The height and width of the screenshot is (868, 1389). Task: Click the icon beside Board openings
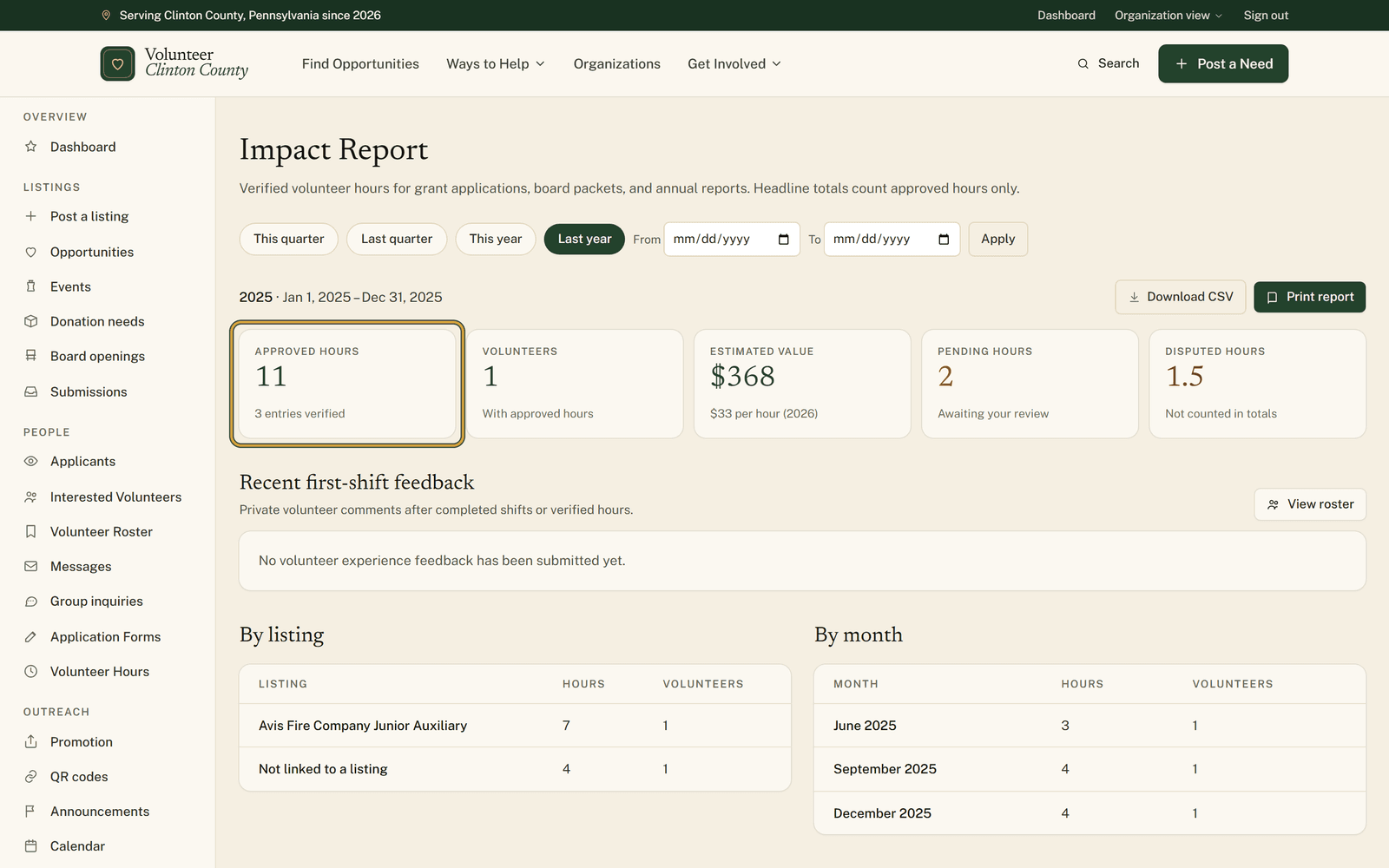point(31,356)
